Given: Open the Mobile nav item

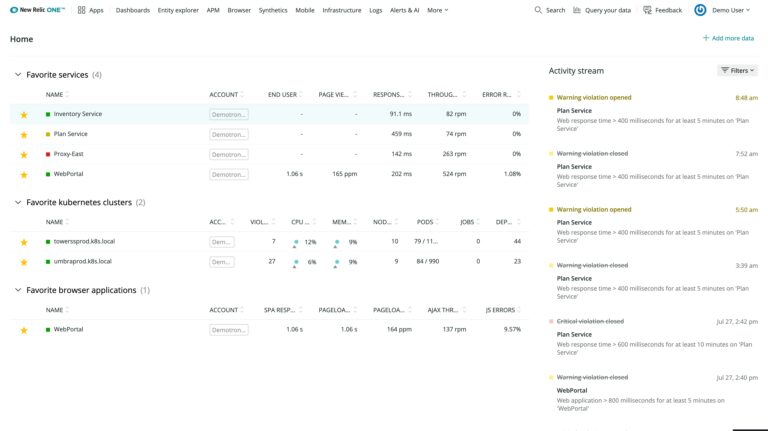Looking at the screenshot, I should (x=305, y=10).
